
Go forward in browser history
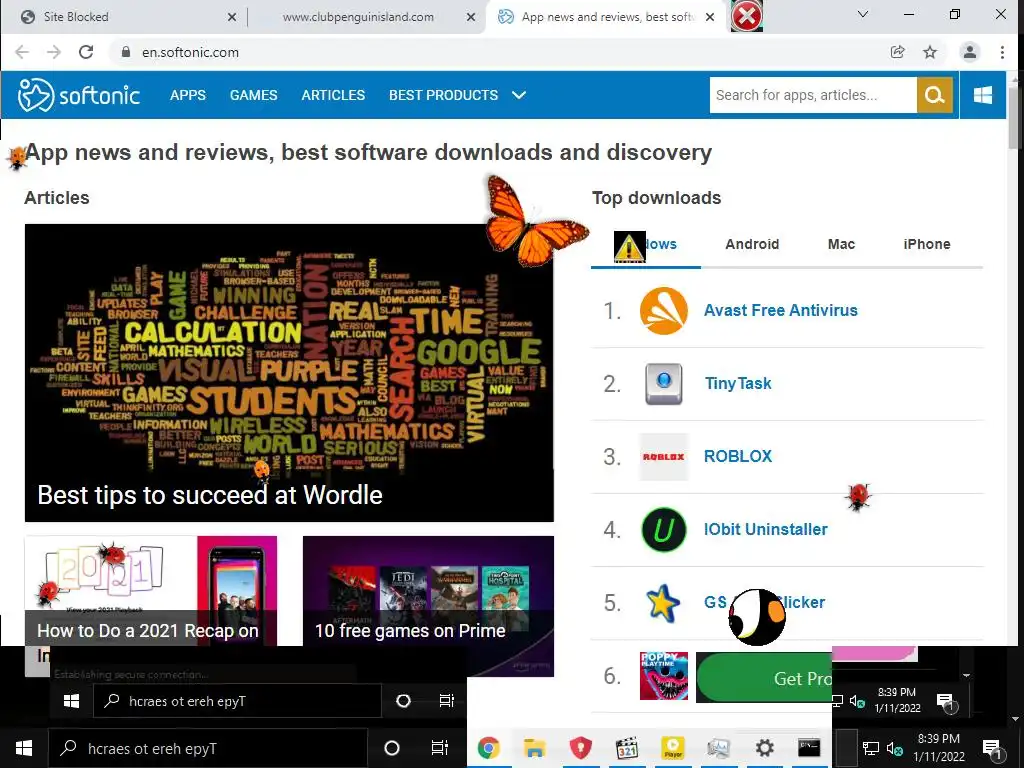click(x=54, y=52)
